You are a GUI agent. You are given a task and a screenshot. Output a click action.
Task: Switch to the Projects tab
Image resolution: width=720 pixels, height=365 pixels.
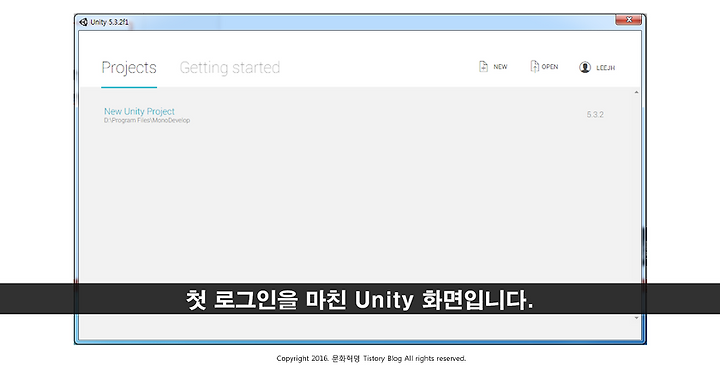[x=129, y=68]
